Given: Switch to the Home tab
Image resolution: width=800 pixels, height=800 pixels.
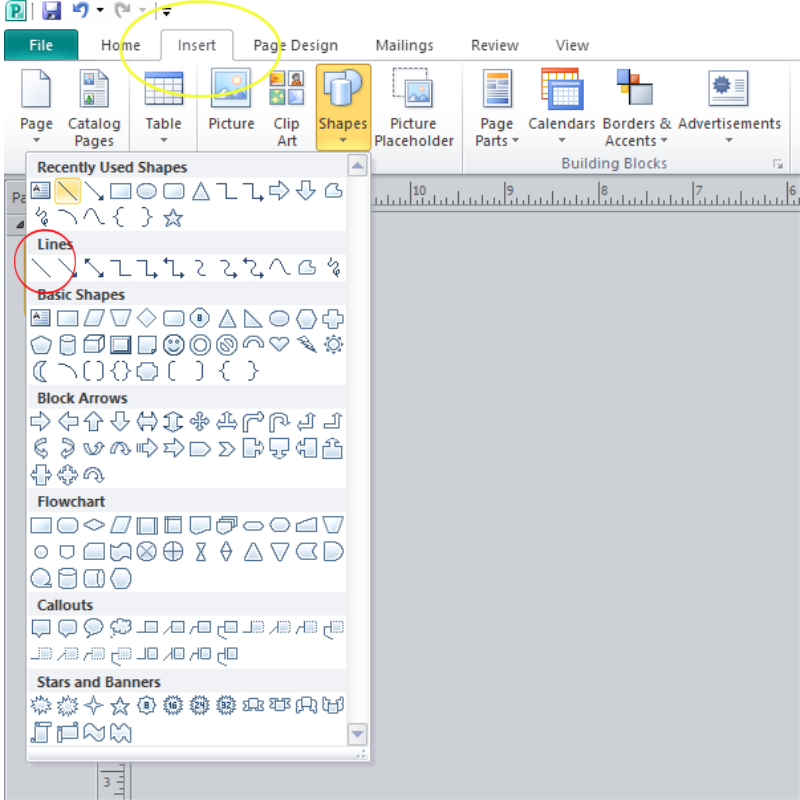Looking at the screenshot, I should click(x=120, y=45).
